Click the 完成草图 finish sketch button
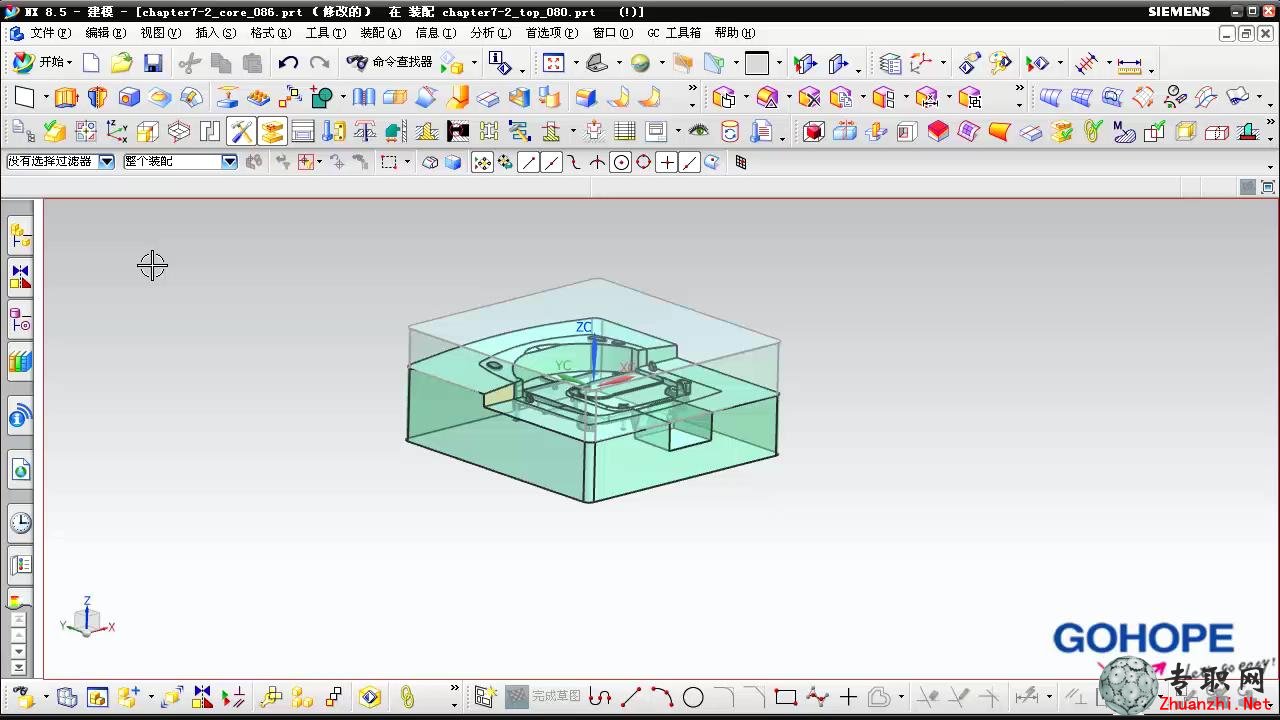 point(543,696)
